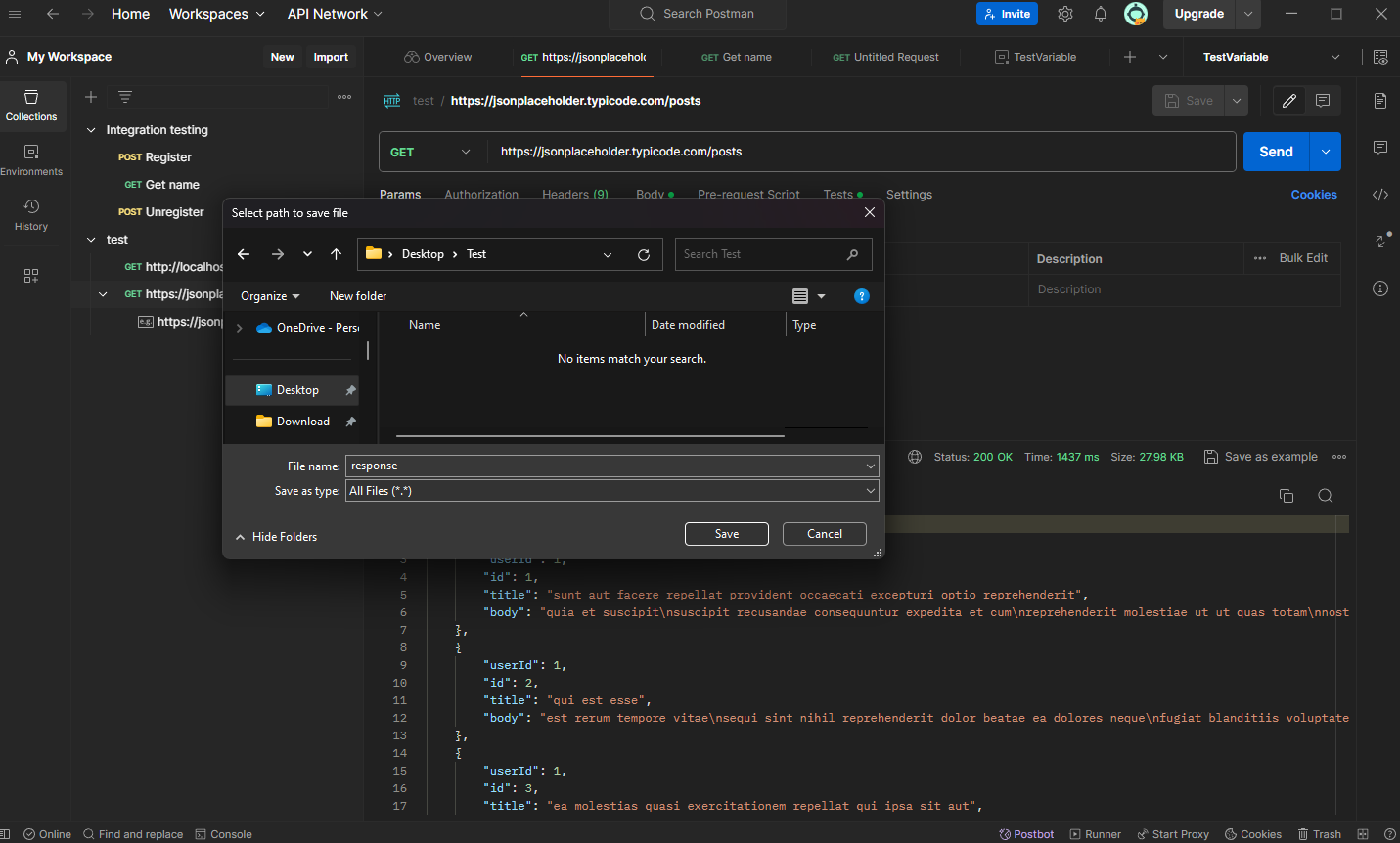
Task: Click the File name input field
Action: pos(604,466)
